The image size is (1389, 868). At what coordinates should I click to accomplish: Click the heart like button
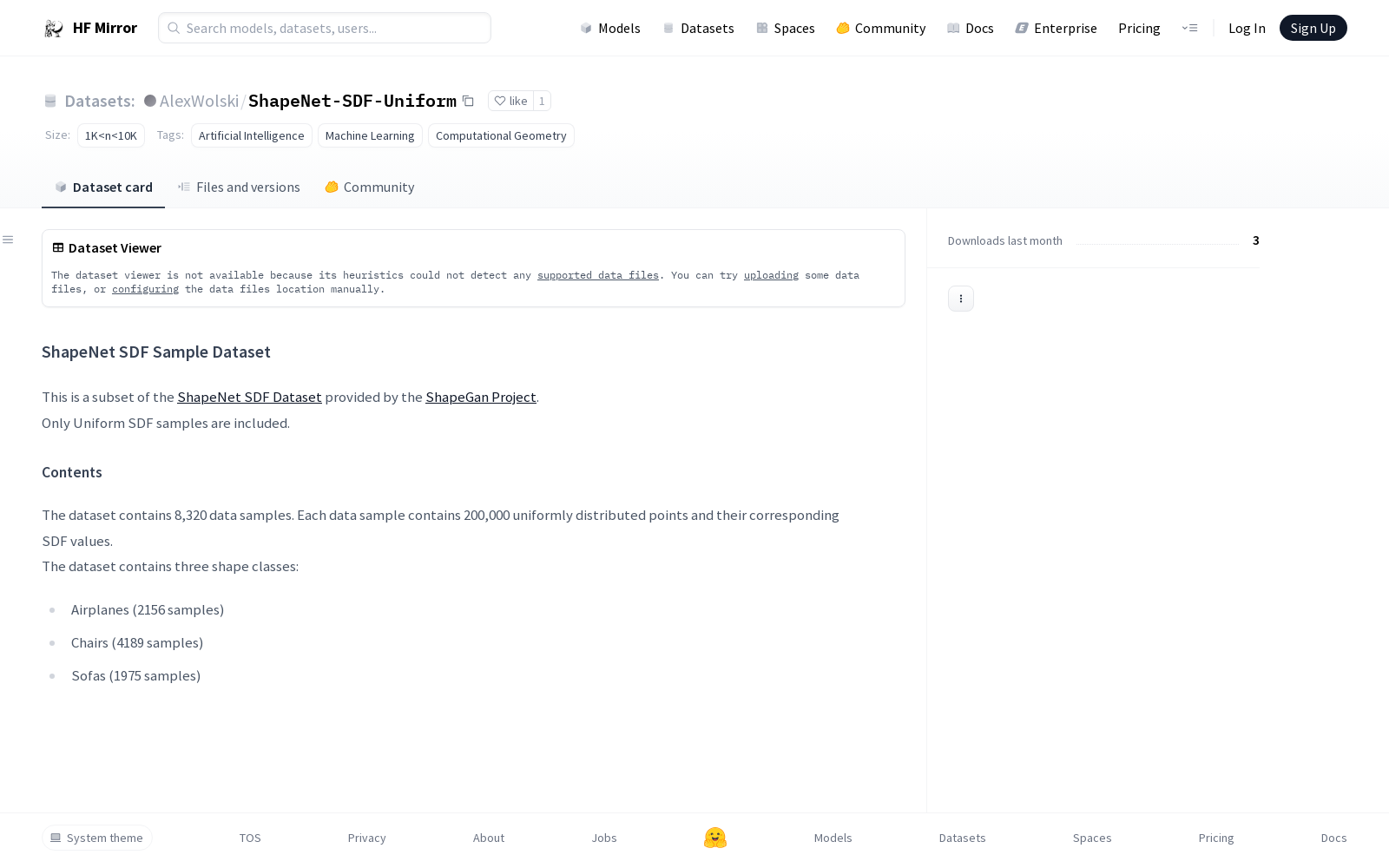pos(510,101)
